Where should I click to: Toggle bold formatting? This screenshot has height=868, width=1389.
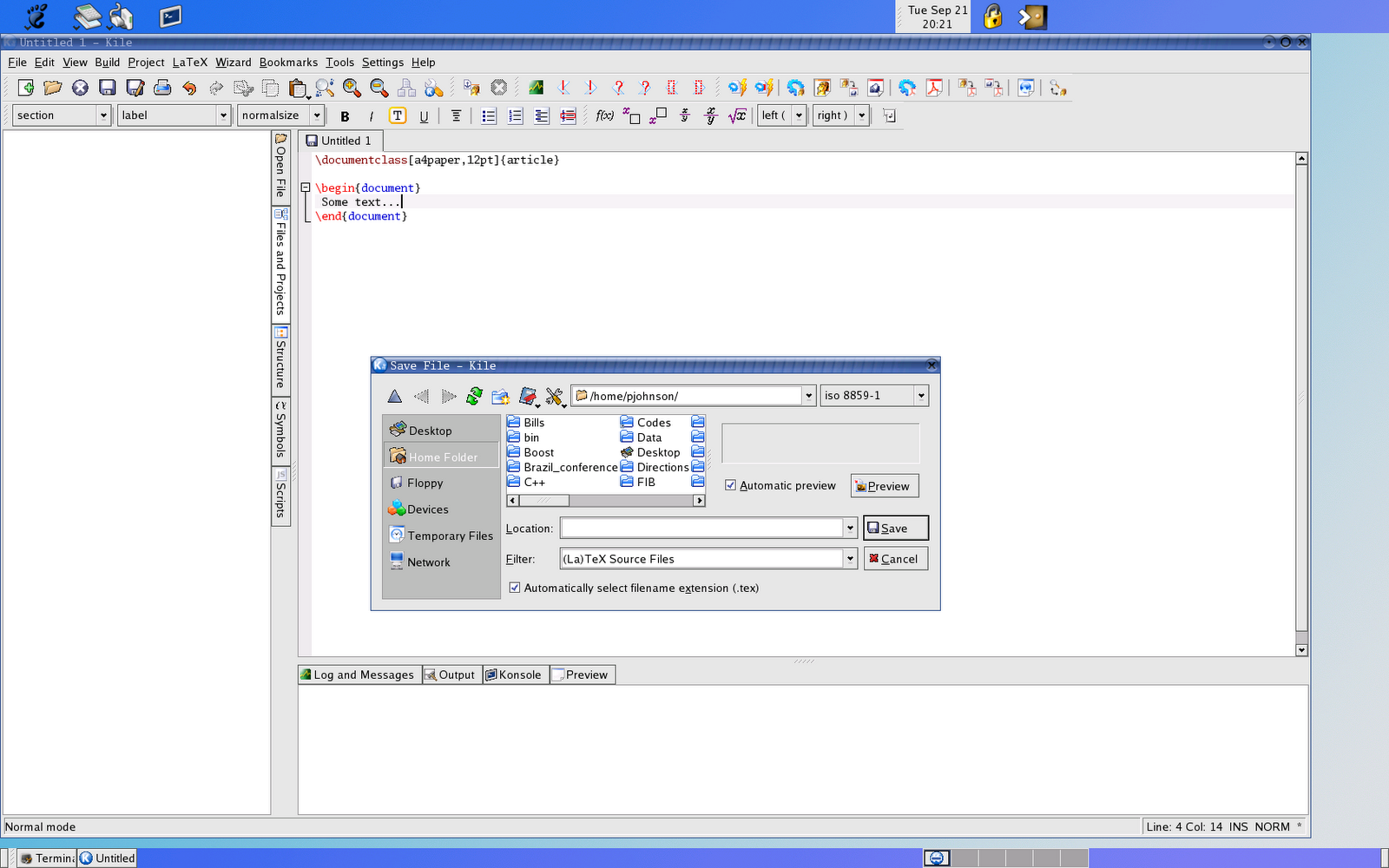(x=345, y=115)
